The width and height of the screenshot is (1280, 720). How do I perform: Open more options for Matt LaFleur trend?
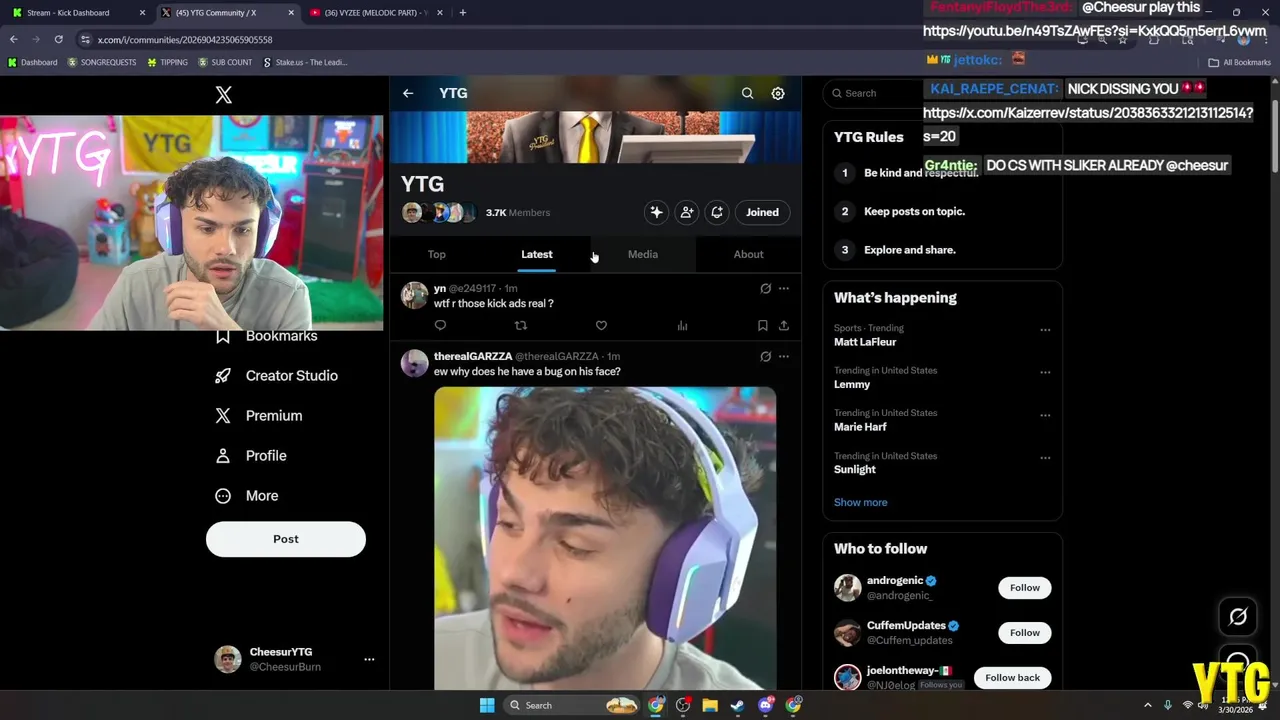(1045, 330)
